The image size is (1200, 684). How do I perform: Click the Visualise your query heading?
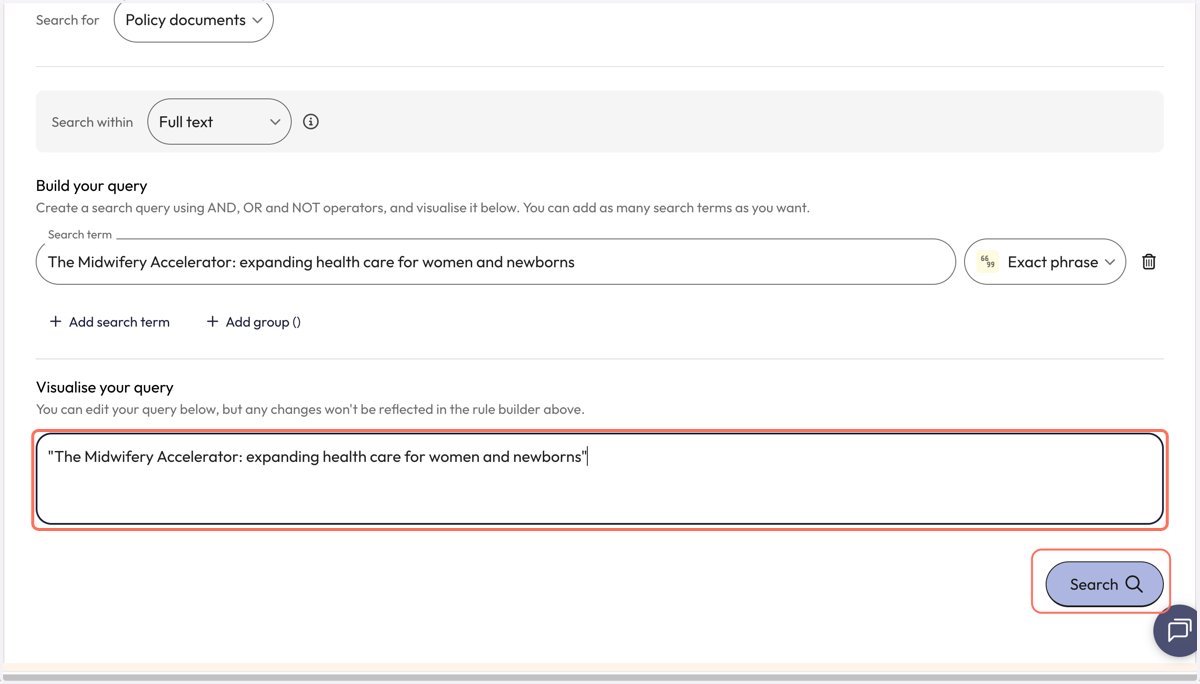(105, 387)
